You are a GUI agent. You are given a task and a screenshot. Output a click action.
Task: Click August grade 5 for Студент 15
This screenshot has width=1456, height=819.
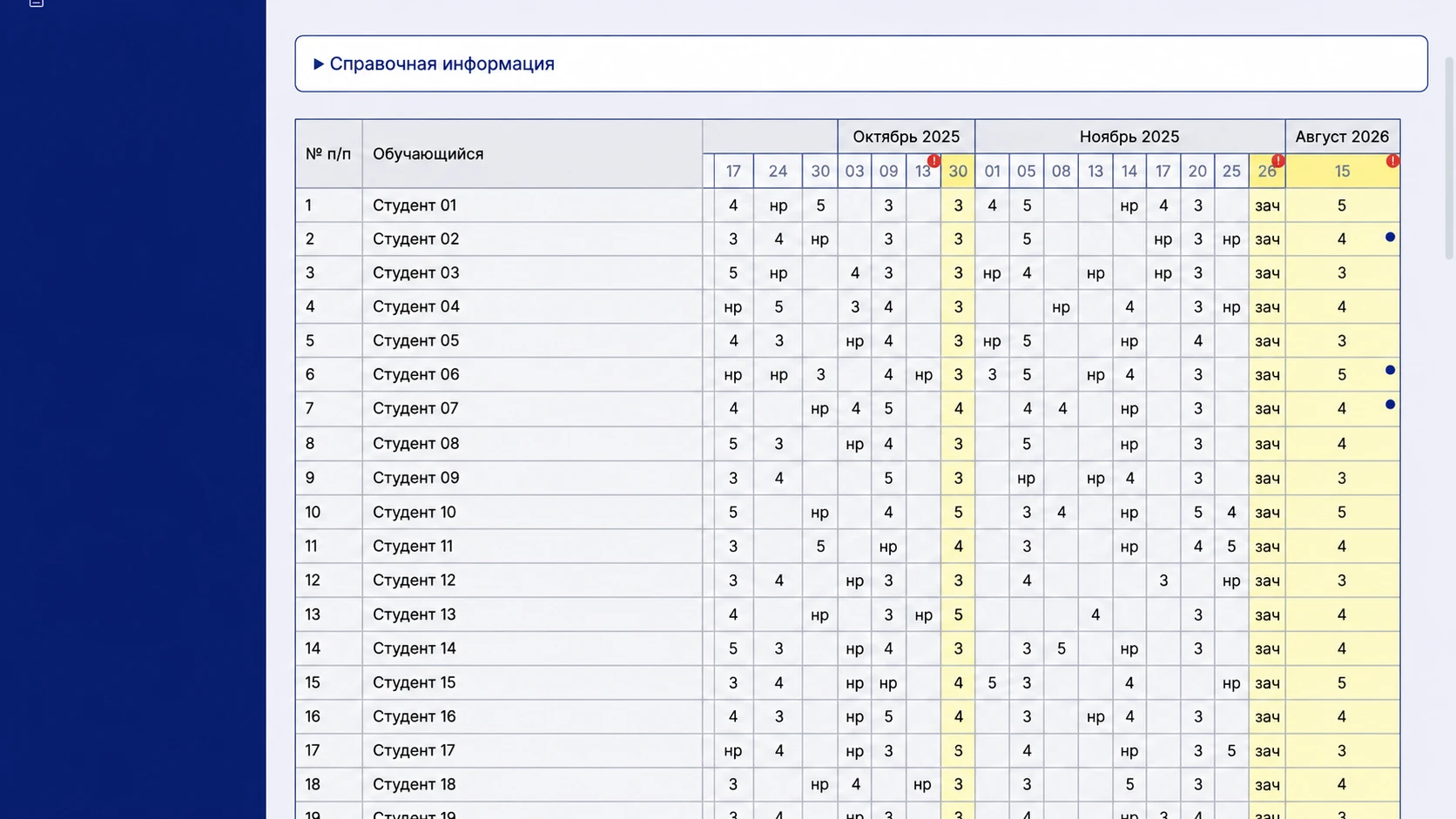click(1342, 682)
